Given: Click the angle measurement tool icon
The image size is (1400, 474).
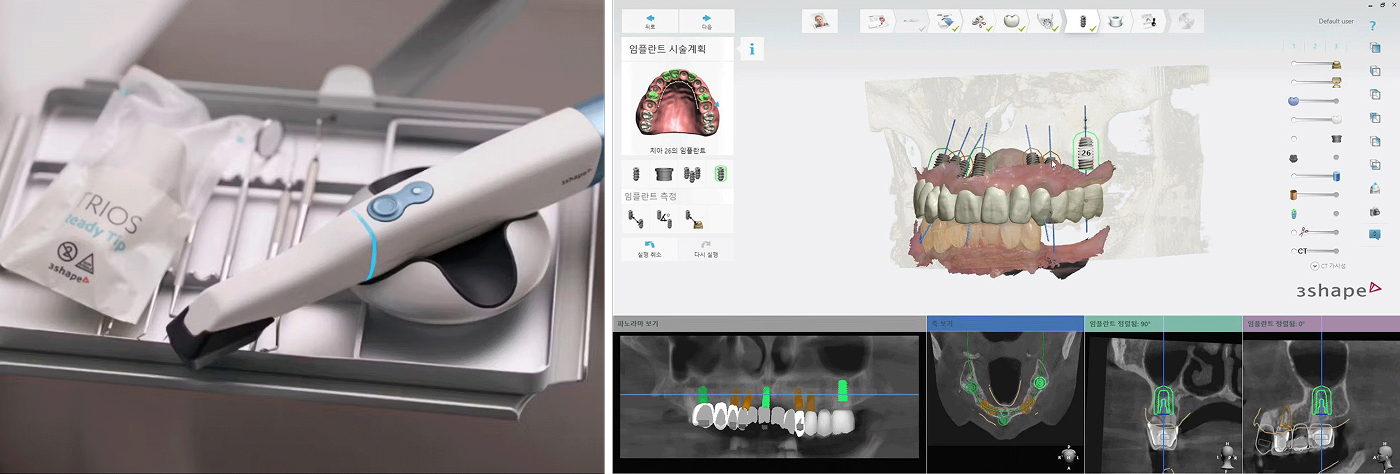Looking at the screenshot, I should tap(662, 216).
